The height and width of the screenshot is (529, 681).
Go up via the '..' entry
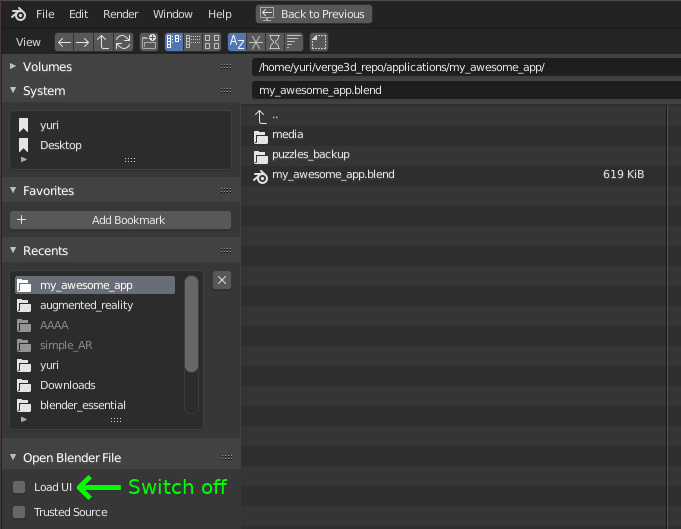[453, 116]
